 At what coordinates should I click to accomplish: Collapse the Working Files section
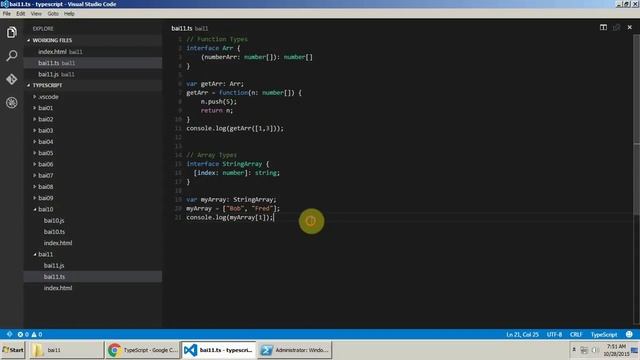pyautogui.click(x=93, y=40)
